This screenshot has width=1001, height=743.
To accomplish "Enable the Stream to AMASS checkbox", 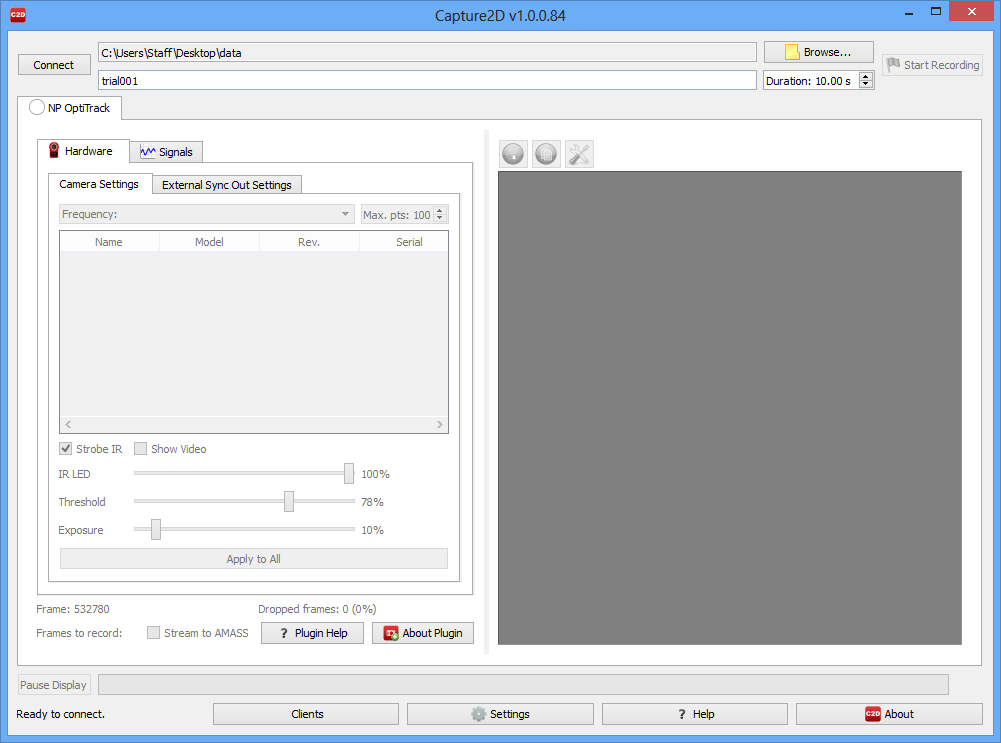I will click(x=153, y=633).
